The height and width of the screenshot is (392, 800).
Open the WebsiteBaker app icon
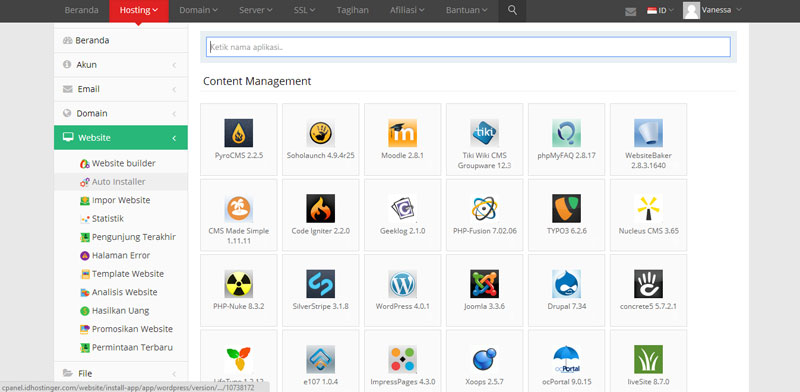coord(648,133)
